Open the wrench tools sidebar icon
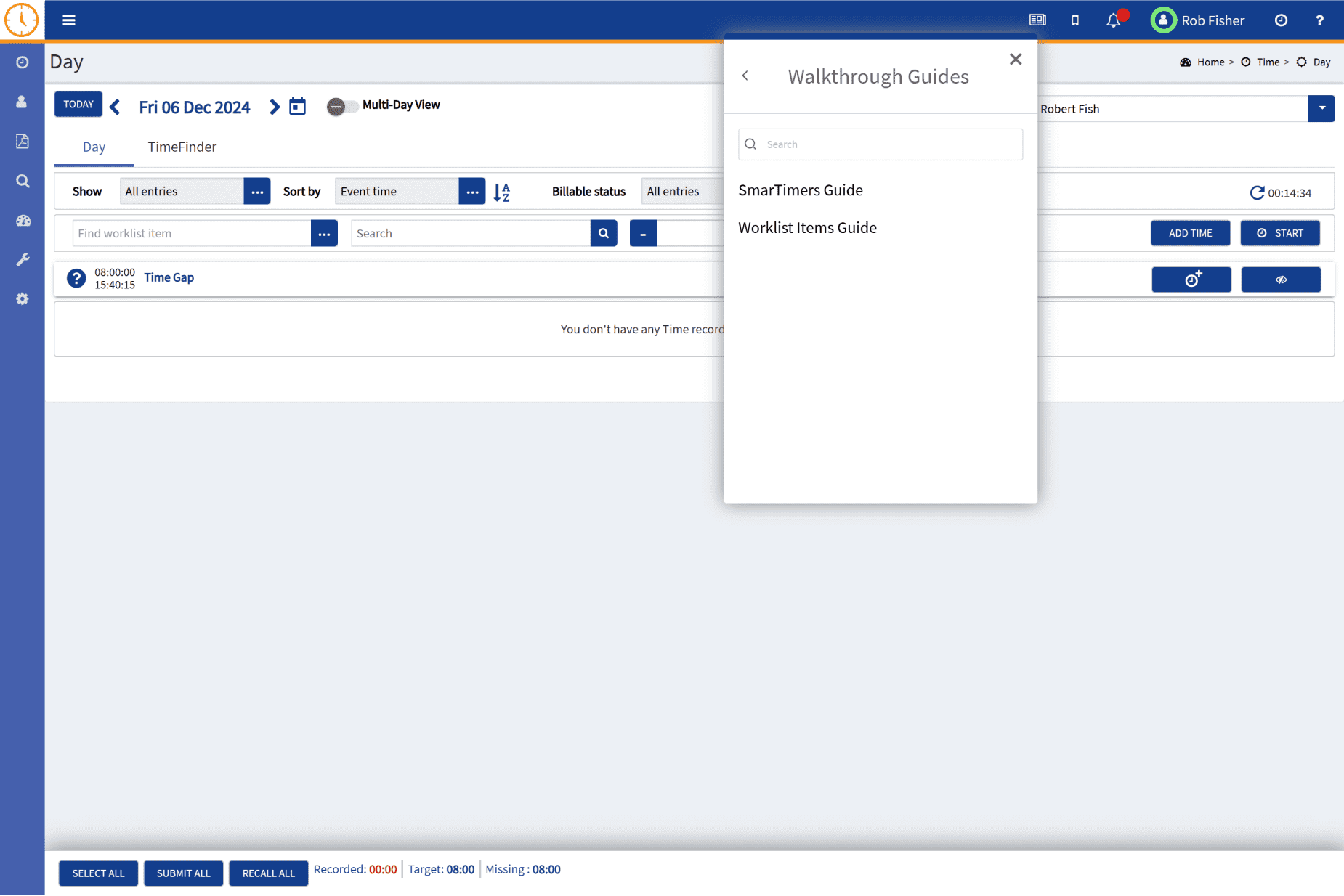Screen dimensions: 1344x896 click(23, 260)
